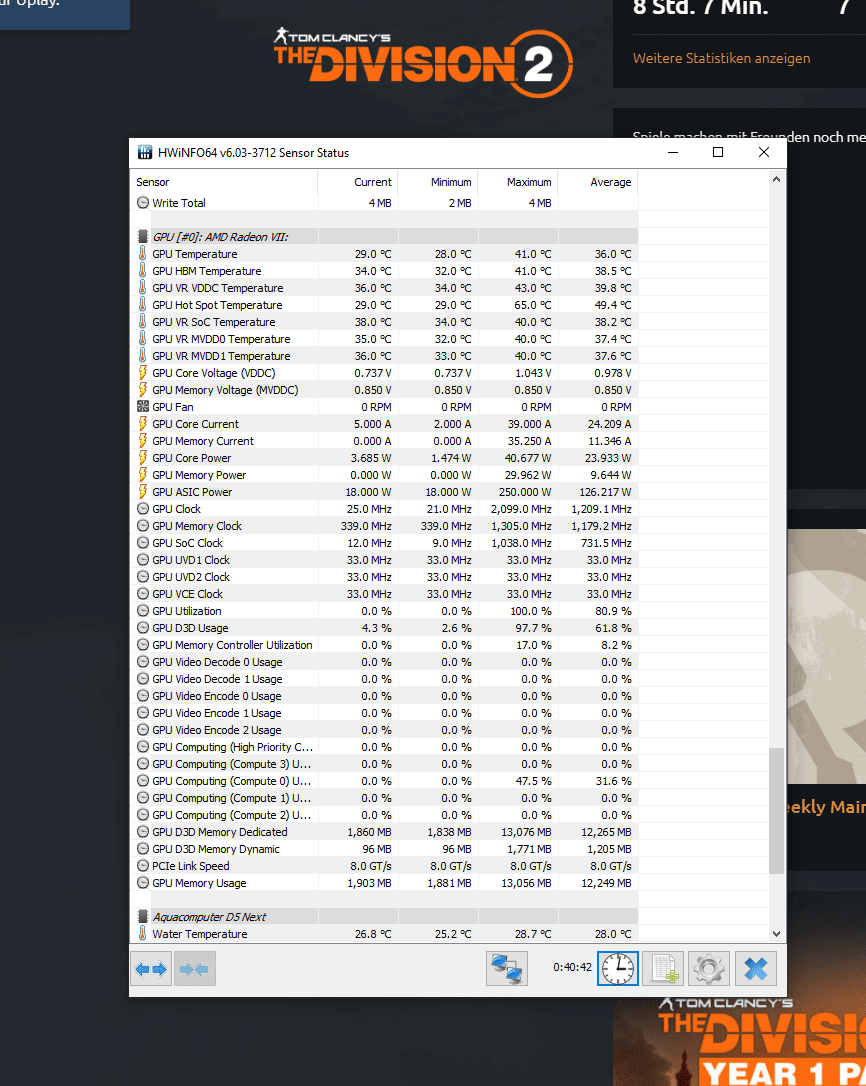Select the 'GPU Video Decode 0 Usage' row

[x=385, y=661]
